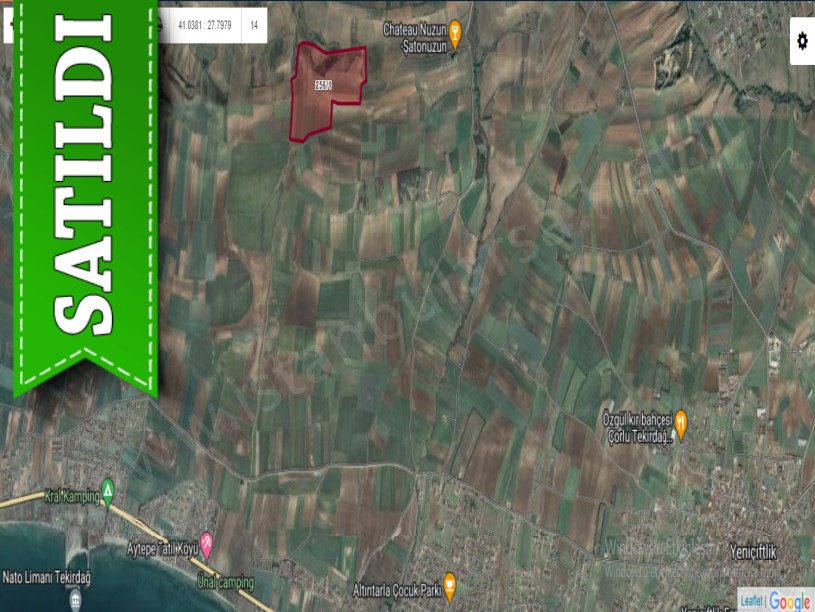815x612 pixels.
Task: Click the Altıntarla Çocuk Parkı text label
Action: tap(397, 590)
